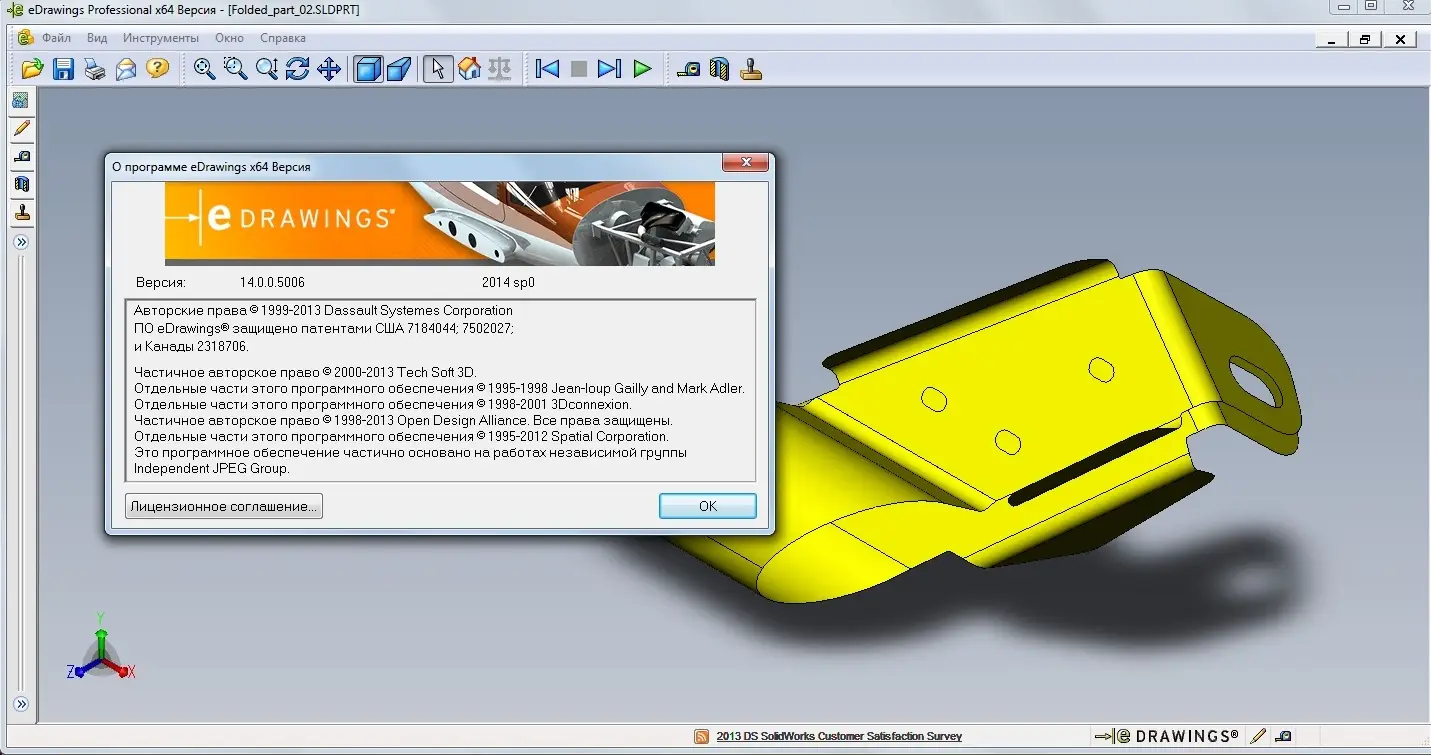Save the document with the floppy icon
The height and width of the screenshot is (755, 1431).
click(x=64, y=69)
